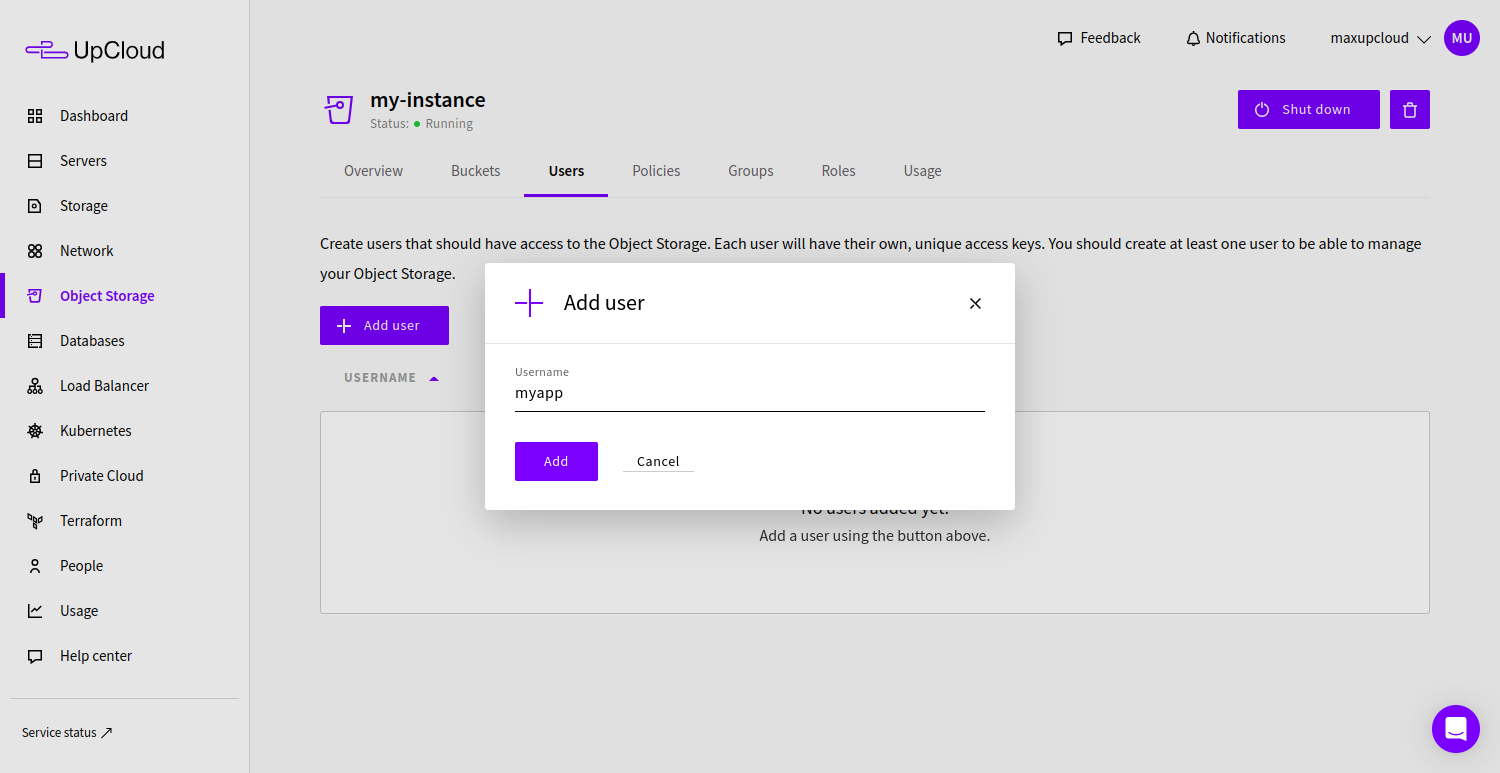Focus the Username input field
The width and height of the screenshot is (1500, 773).
[750, 393]
